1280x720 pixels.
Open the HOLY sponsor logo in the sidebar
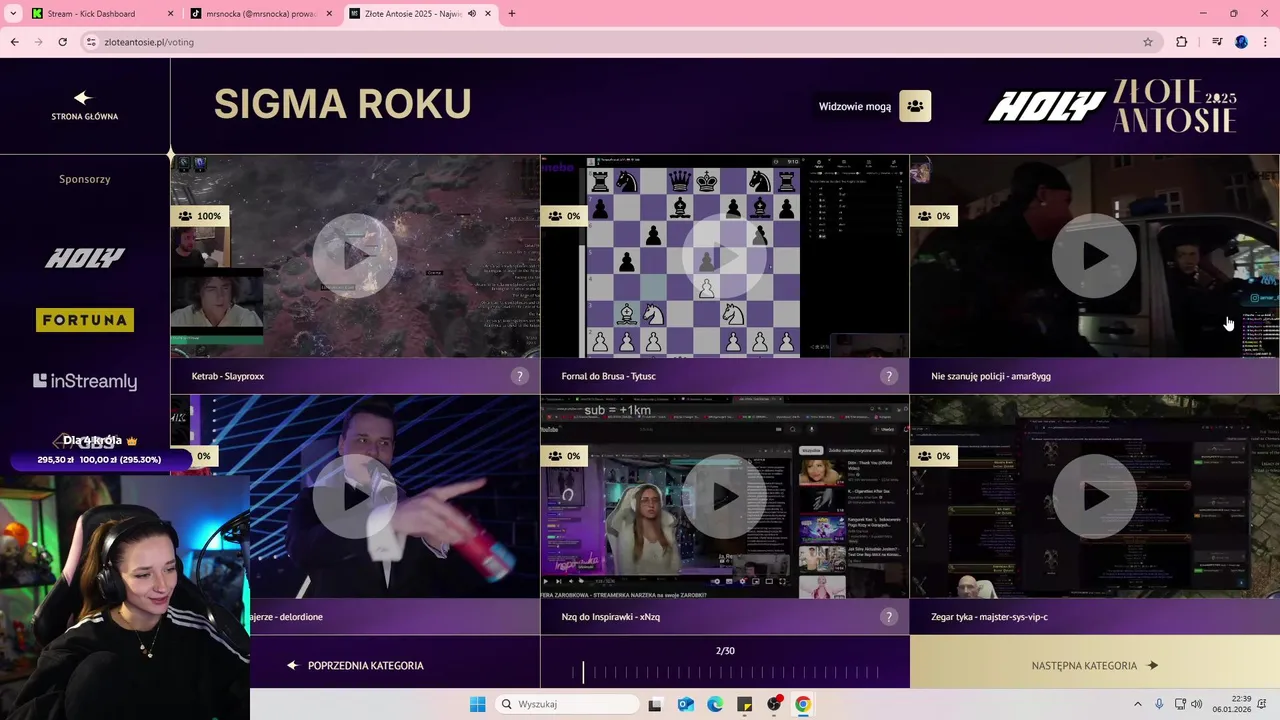(85, 258)
